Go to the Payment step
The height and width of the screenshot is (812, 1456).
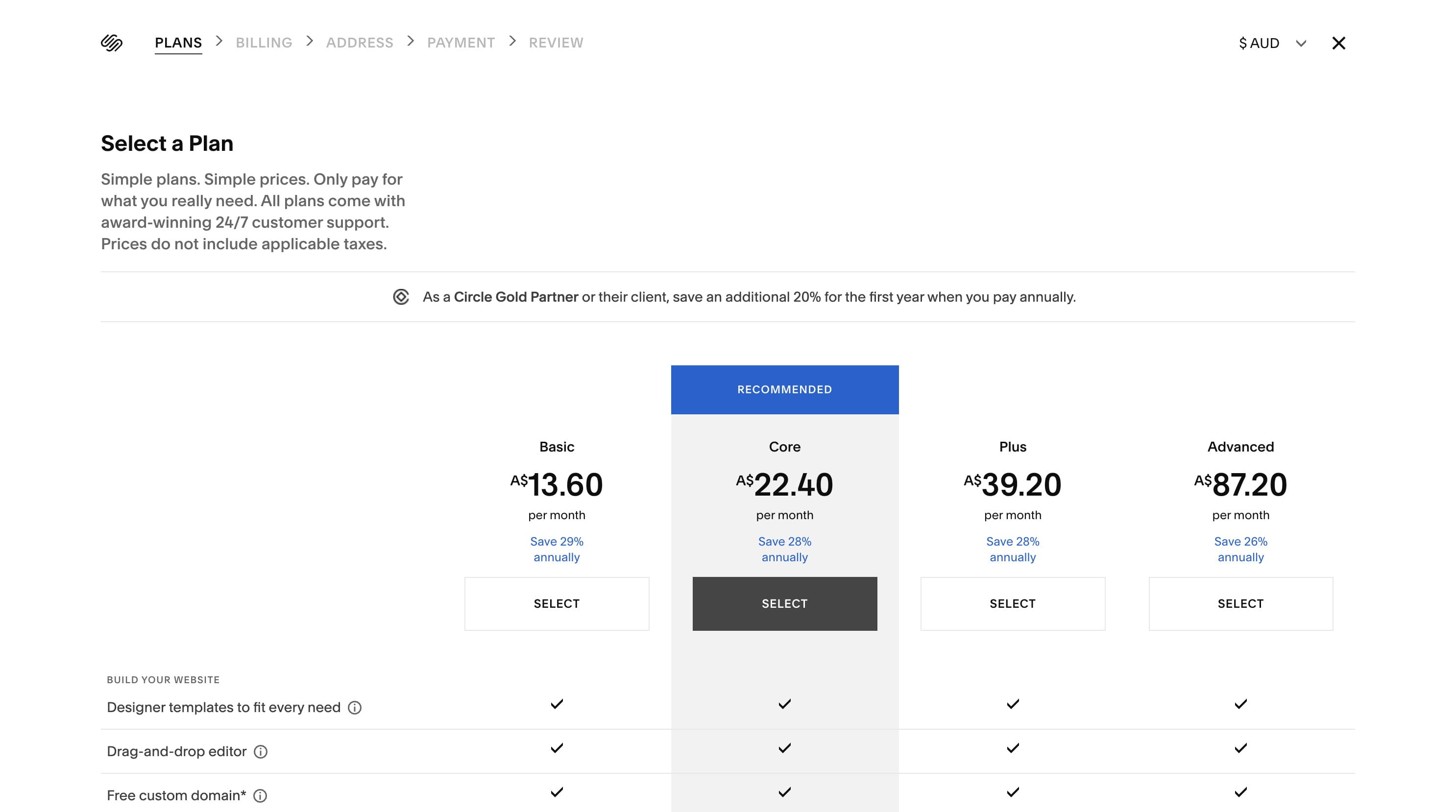[461, 43]
